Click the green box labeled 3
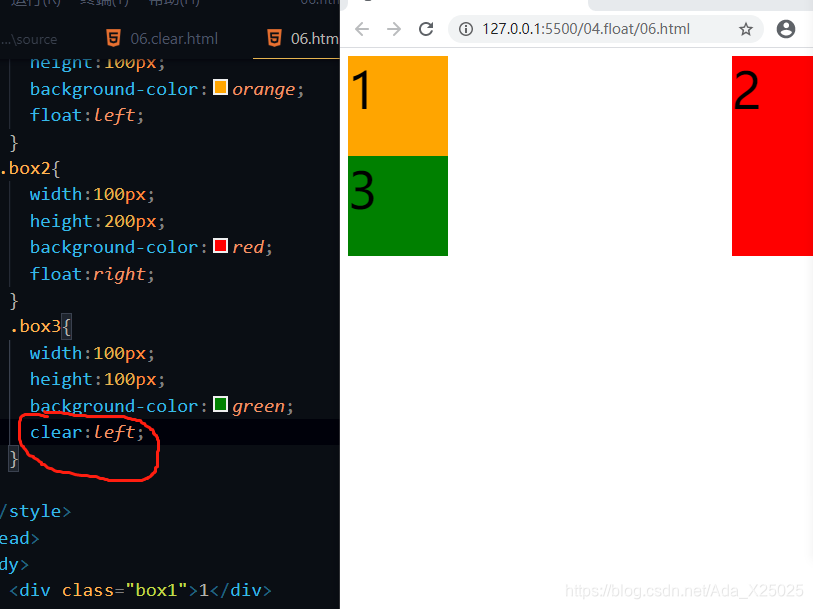The image size is (813, 609). (398, 206)
